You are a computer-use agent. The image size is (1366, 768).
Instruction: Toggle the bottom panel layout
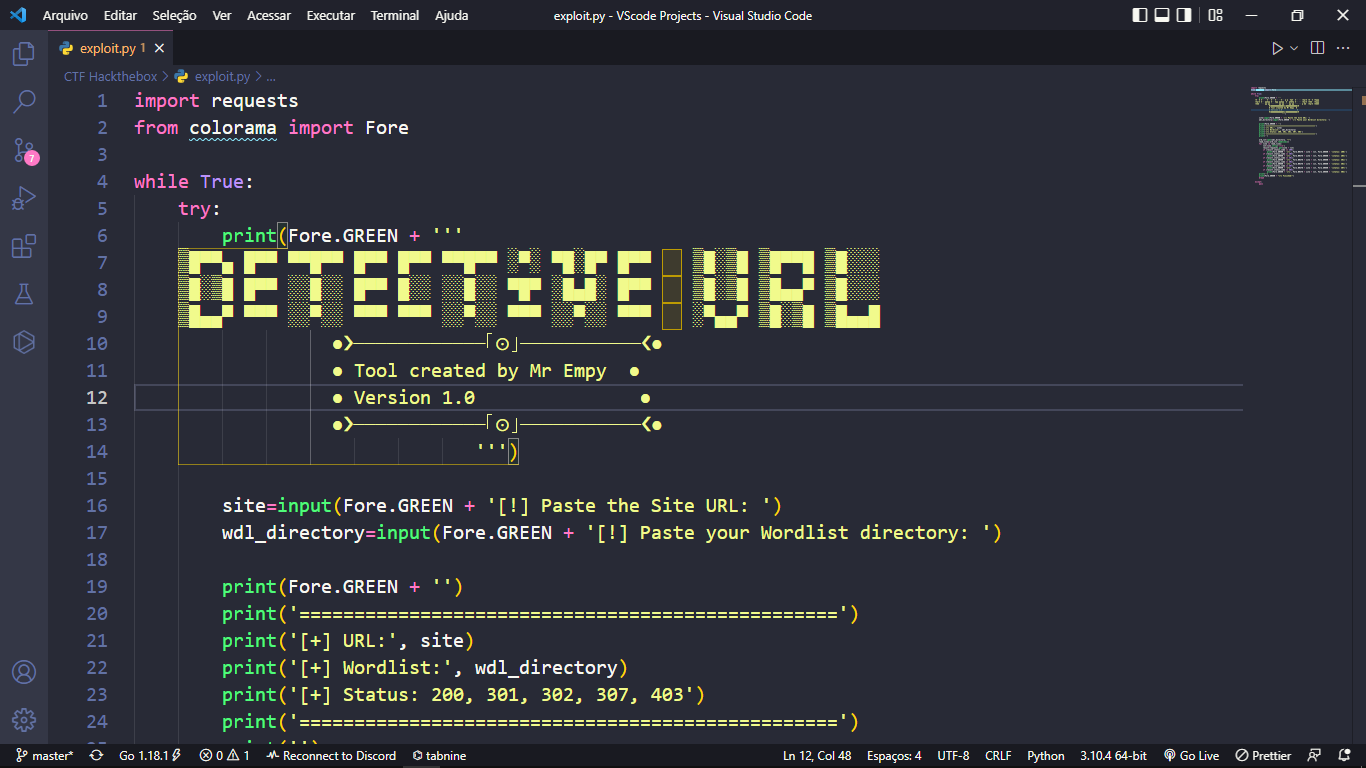click(1162, 15)
